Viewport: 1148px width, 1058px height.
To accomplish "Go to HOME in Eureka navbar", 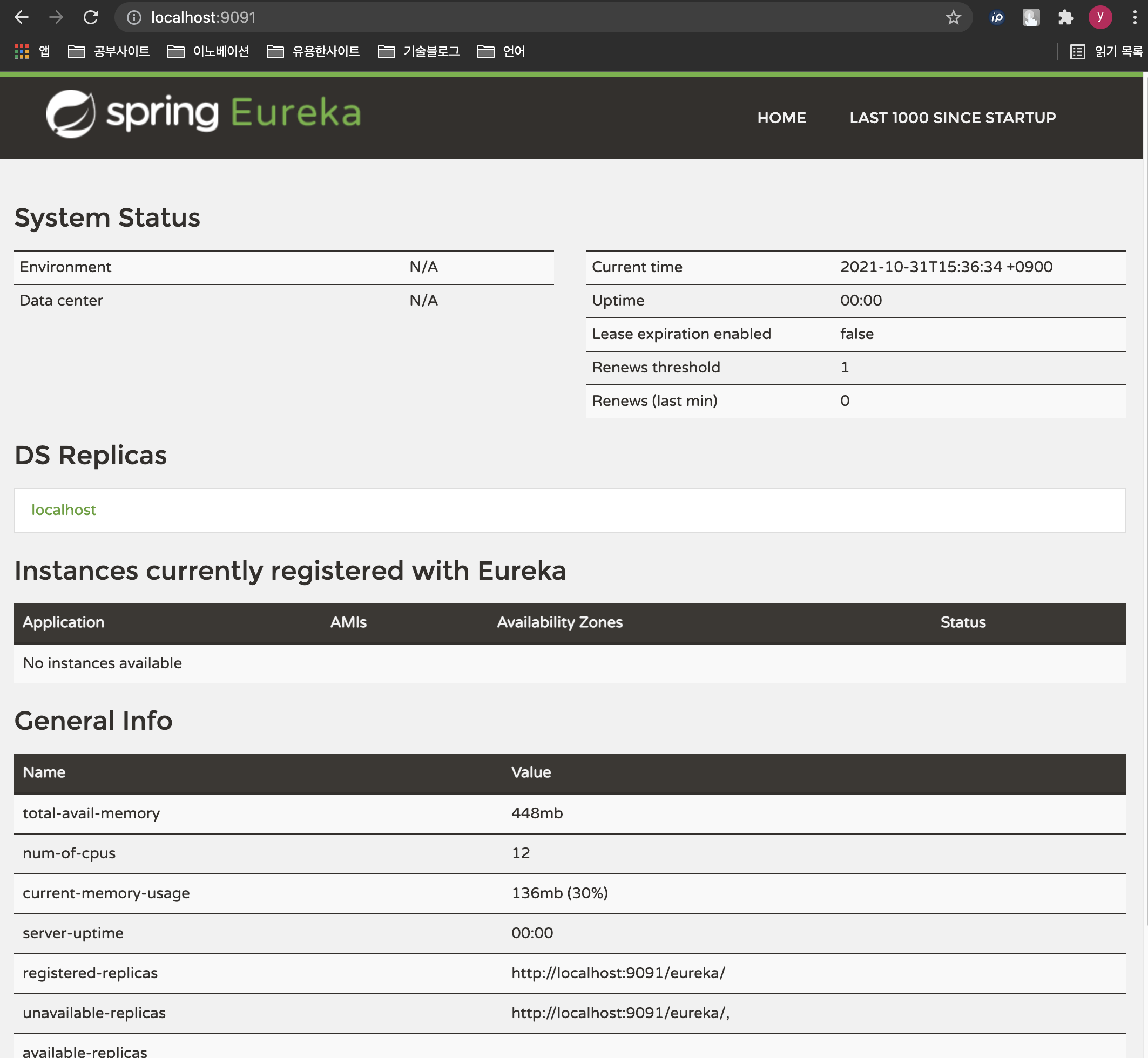I will tap(781, 118).
